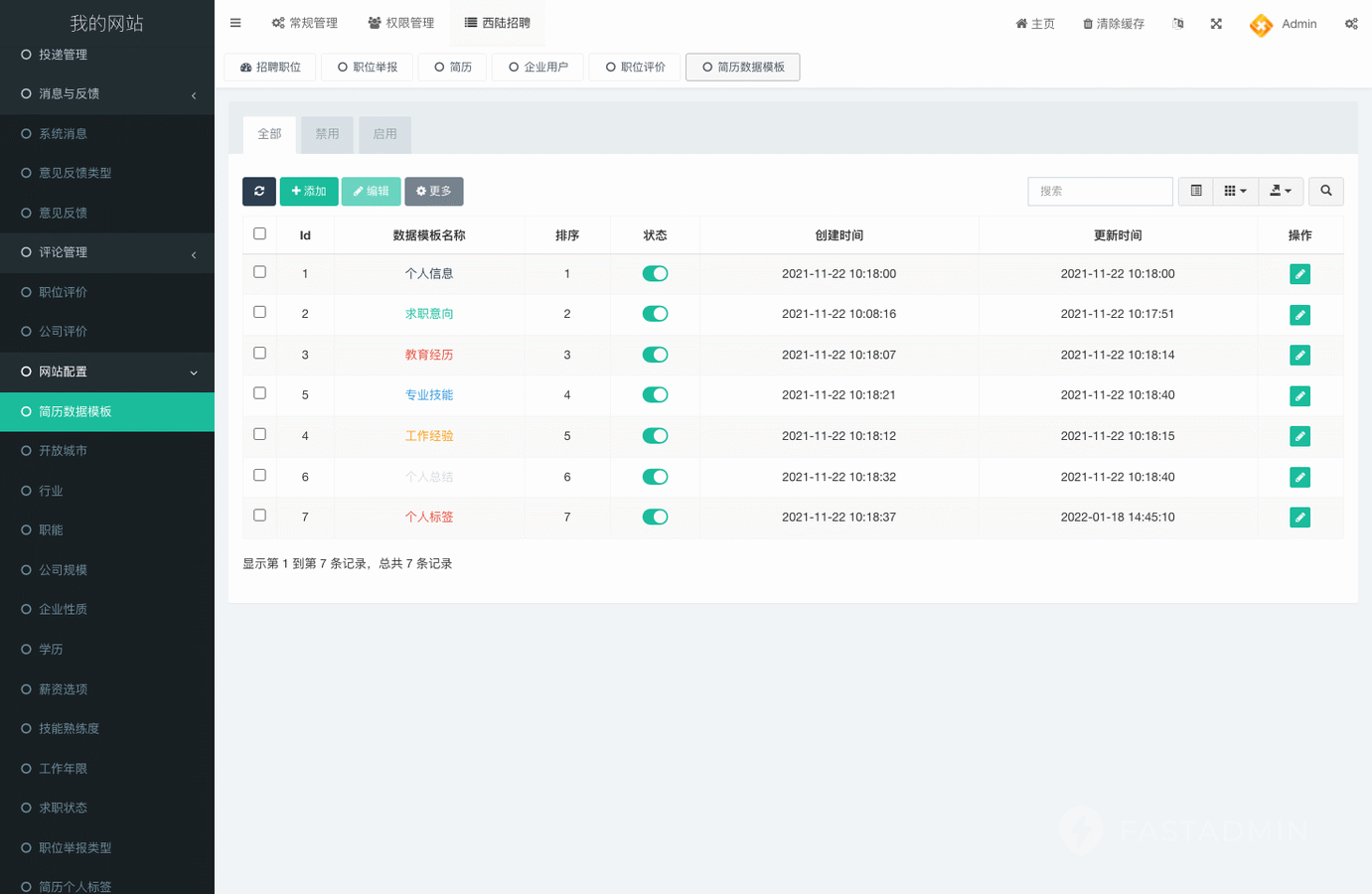Check the select-all checkbox in table header

coord(260,234)
